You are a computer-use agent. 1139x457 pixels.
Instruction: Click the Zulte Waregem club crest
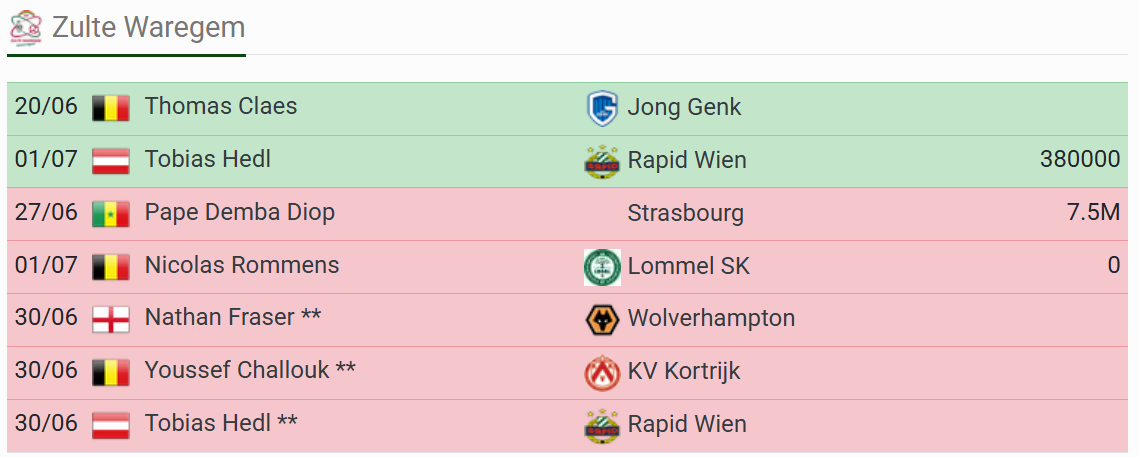(x=25, y=27)
